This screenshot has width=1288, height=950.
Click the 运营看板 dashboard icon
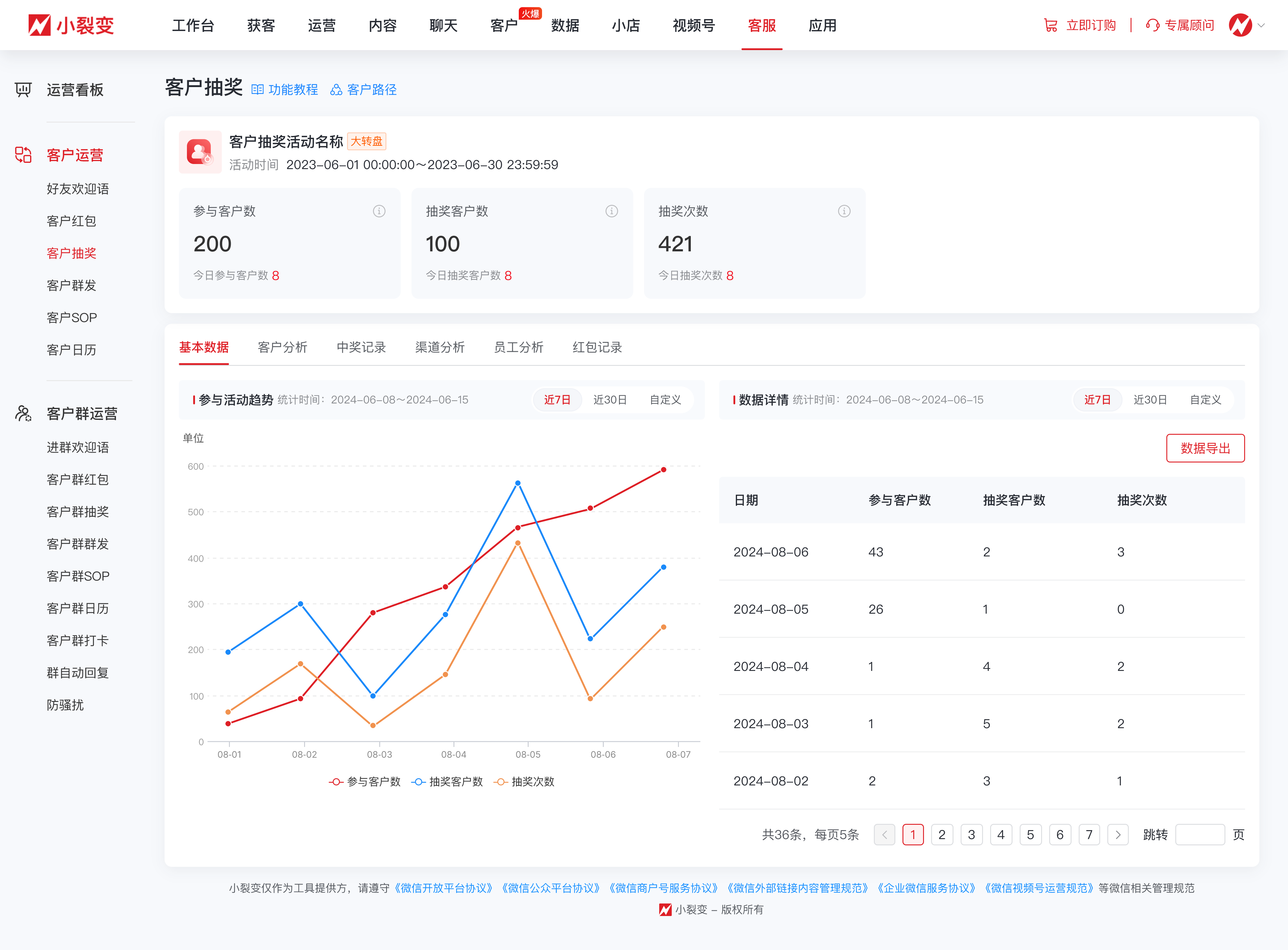tap(23, 90)
